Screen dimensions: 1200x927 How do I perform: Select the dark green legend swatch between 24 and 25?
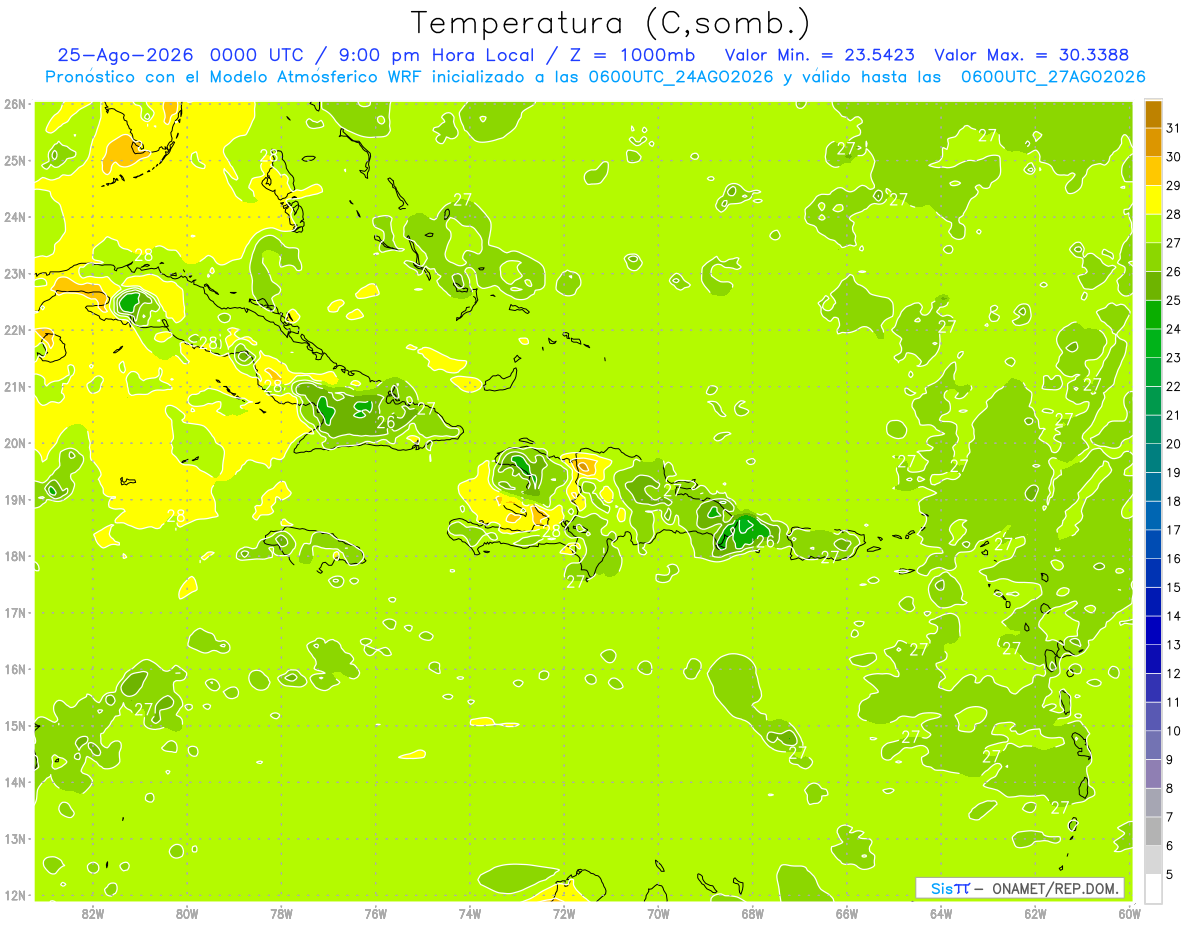pos(1153,315)
